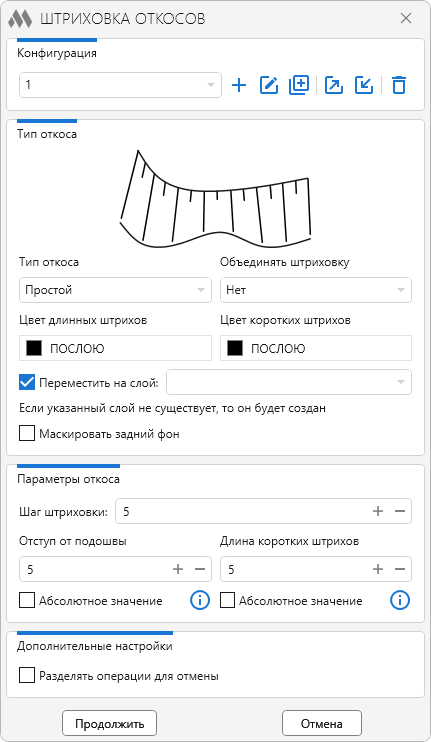
Task: Expand the Тип откоса dropdown showing Простой
Action: pos(115,290)
